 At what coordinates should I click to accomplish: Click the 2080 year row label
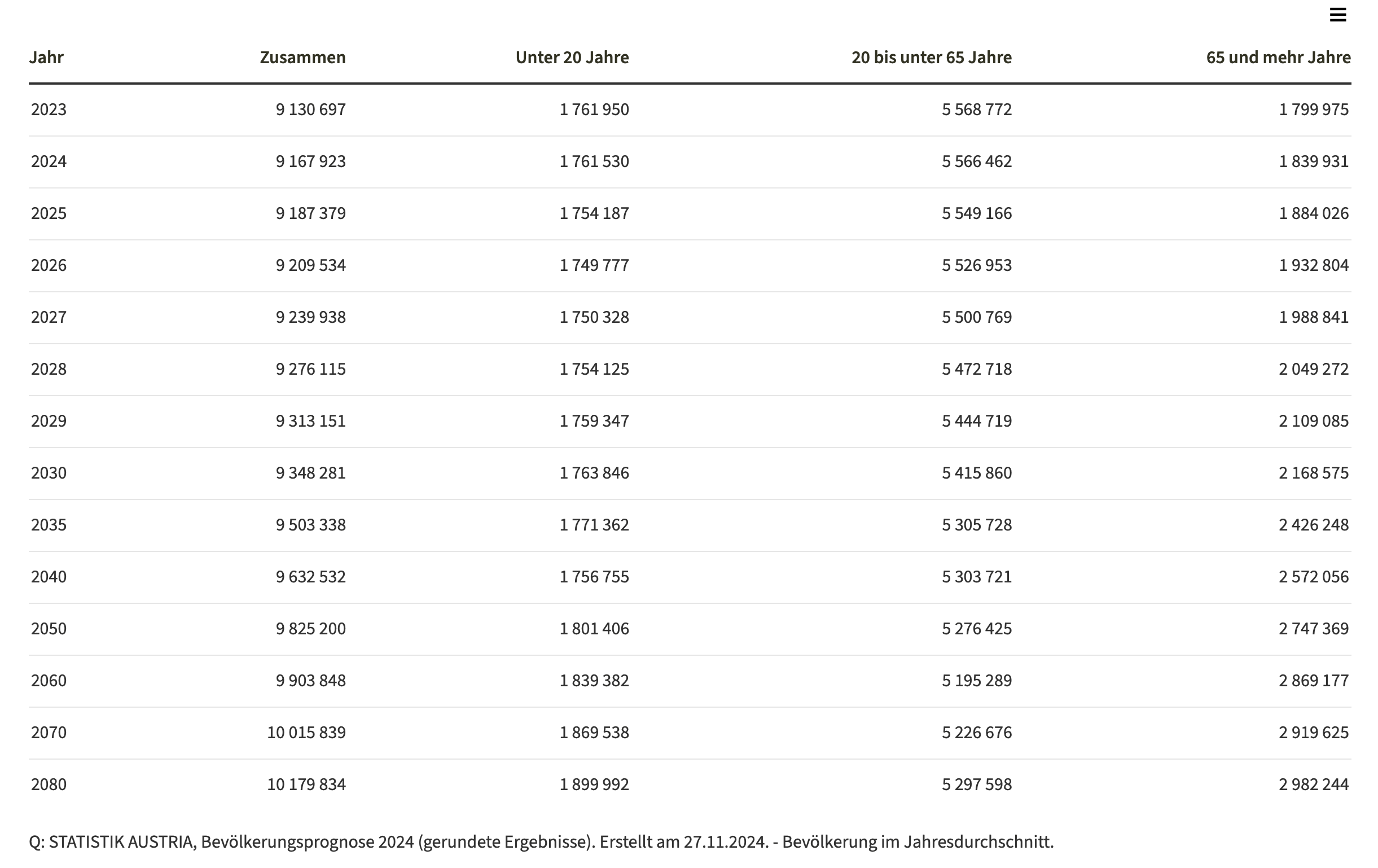pyautogui.click(x=49, y=784)
